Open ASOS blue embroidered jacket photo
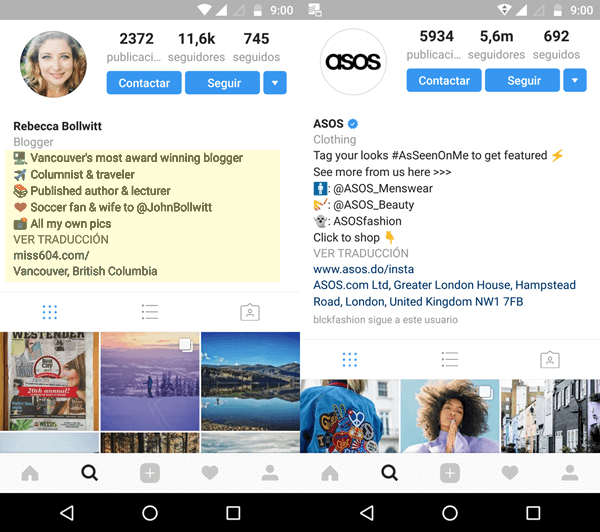600x532 pixels. [349, 416]
